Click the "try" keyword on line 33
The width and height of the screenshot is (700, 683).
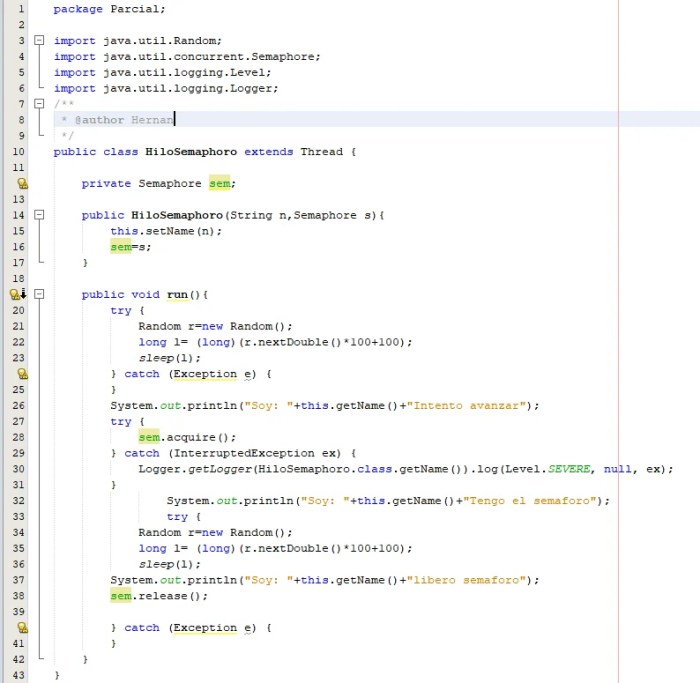177,517
